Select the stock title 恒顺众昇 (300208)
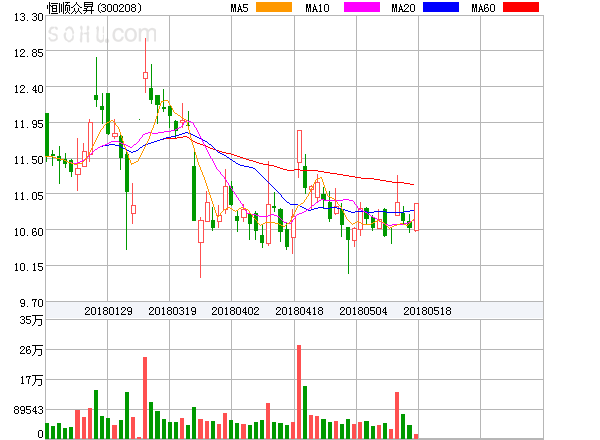The image size is (600, 440). tap(94, 8)
